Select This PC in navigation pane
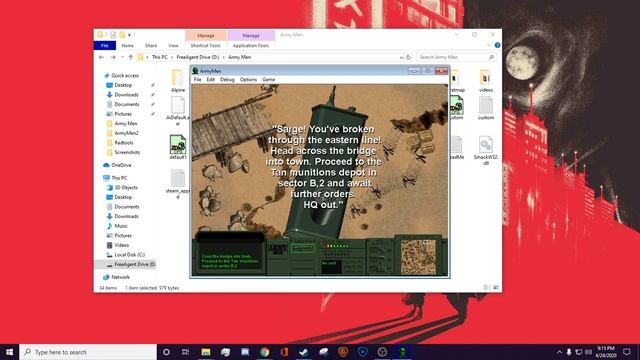This screenshot has height=360, width=640. click(119, 178)
